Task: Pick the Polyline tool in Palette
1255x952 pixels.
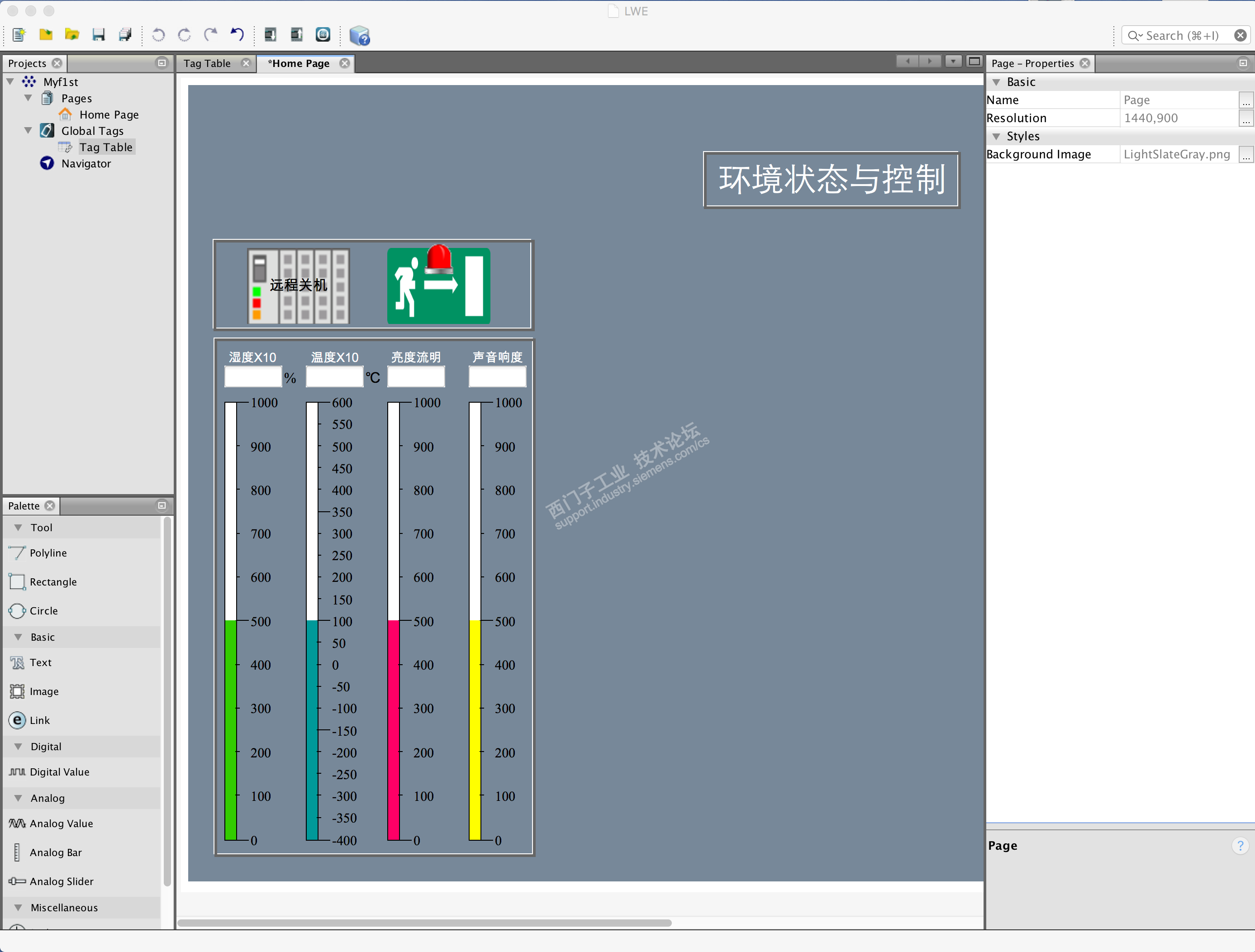Action: pyautogui.click(x=48, y=552)
